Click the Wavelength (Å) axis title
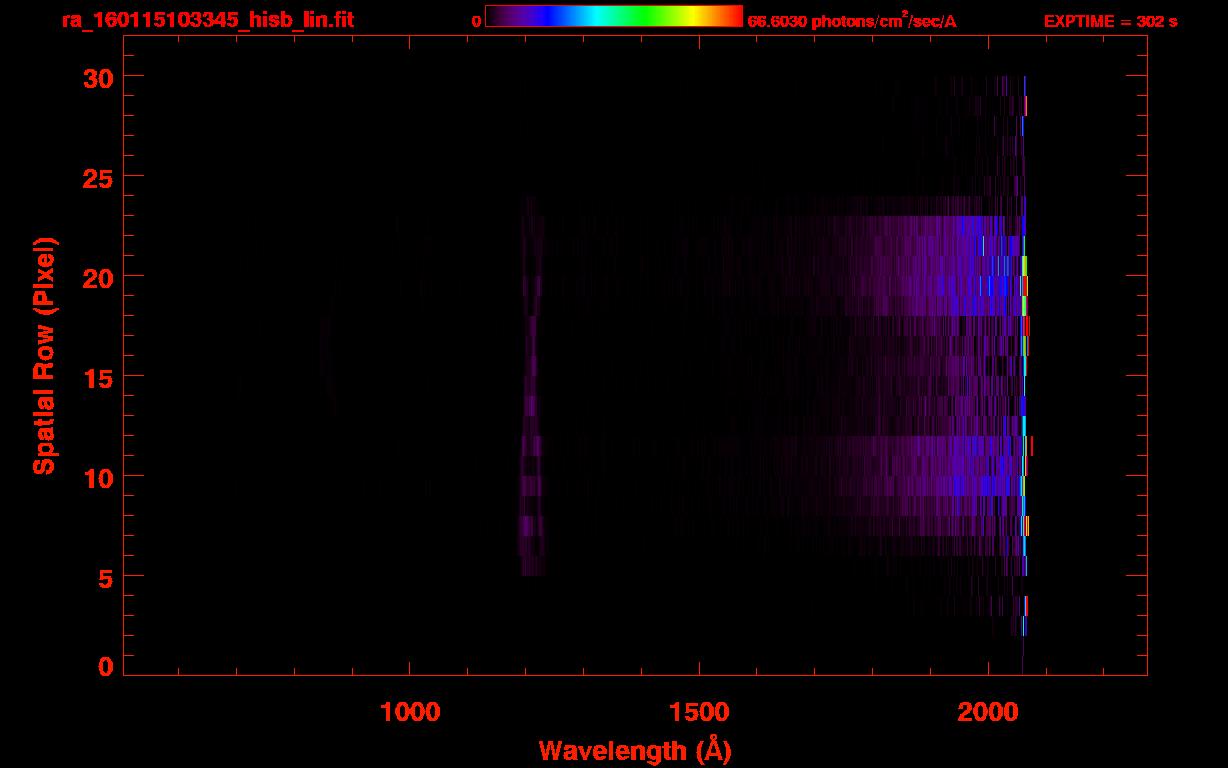1228x768 pixels. pos(635,750)
